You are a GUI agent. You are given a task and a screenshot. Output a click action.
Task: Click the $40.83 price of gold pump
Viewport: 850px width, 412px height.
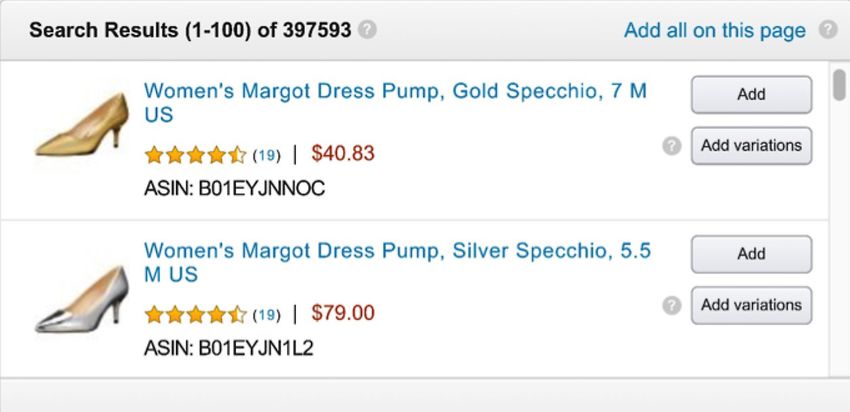343,153
